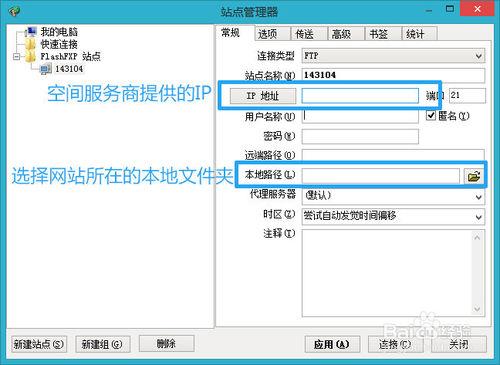Click the notes scrollbar down arrow
The height and width of the screenshot is (365, 500).
[x=477, y=309]
